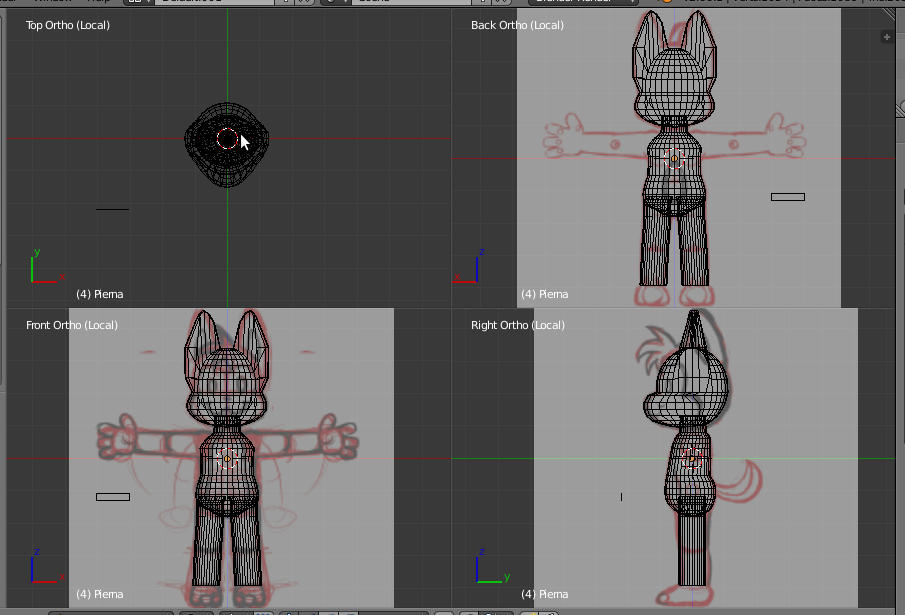
Task: Click the small rectangle object in Back Ortho view
Action: click(788, 197)
